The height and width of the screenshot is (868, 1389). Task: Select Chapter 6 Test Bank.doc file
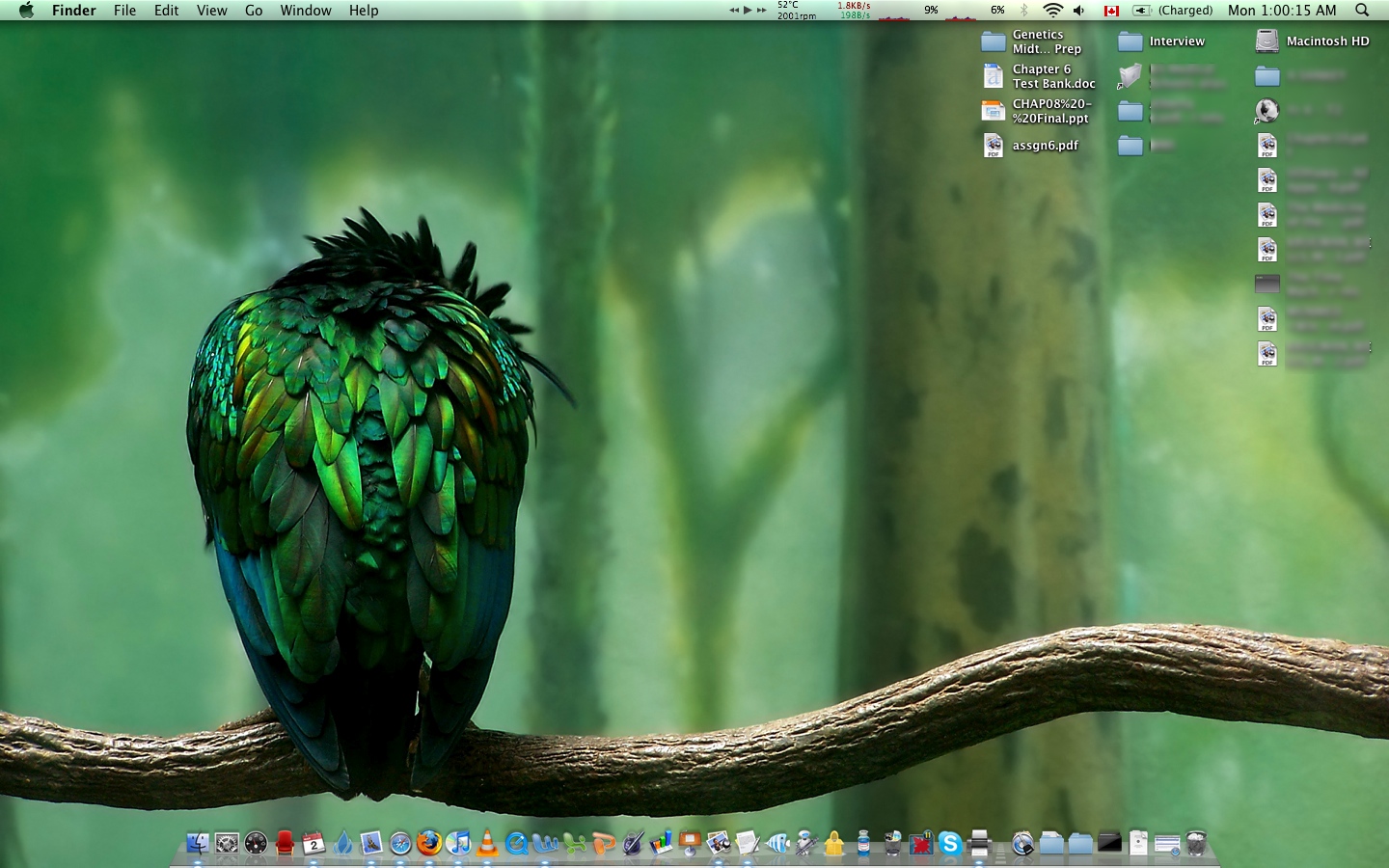pyautogui.click(x=993, y=76)
